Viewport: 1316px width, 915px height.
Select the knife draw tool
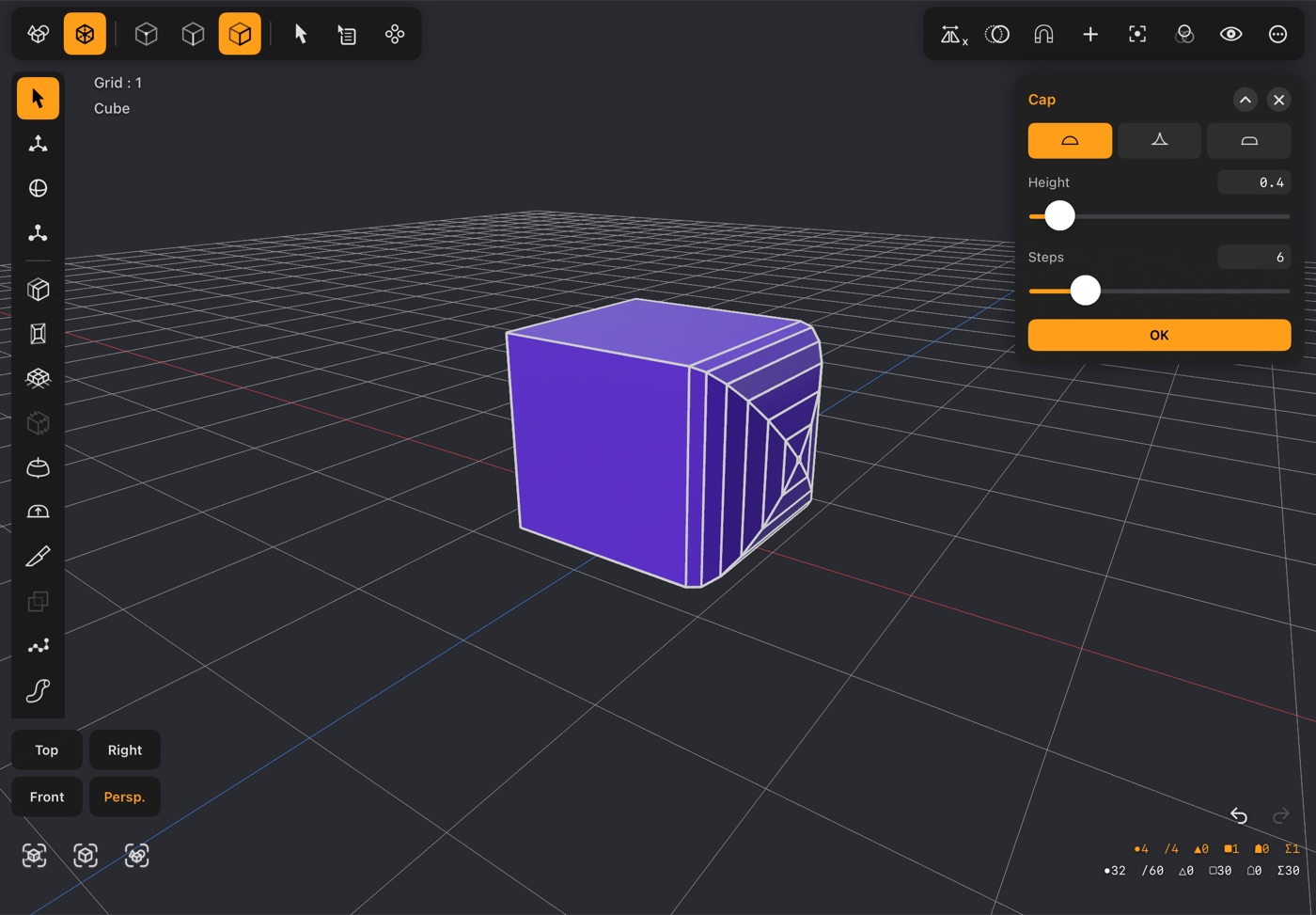38,557
